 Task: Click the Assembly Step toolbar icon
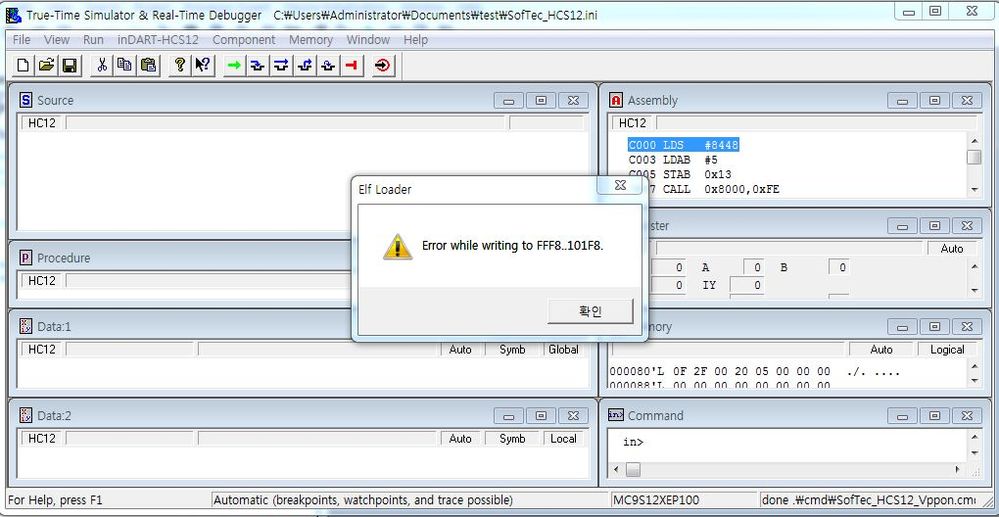click(327, 65)
